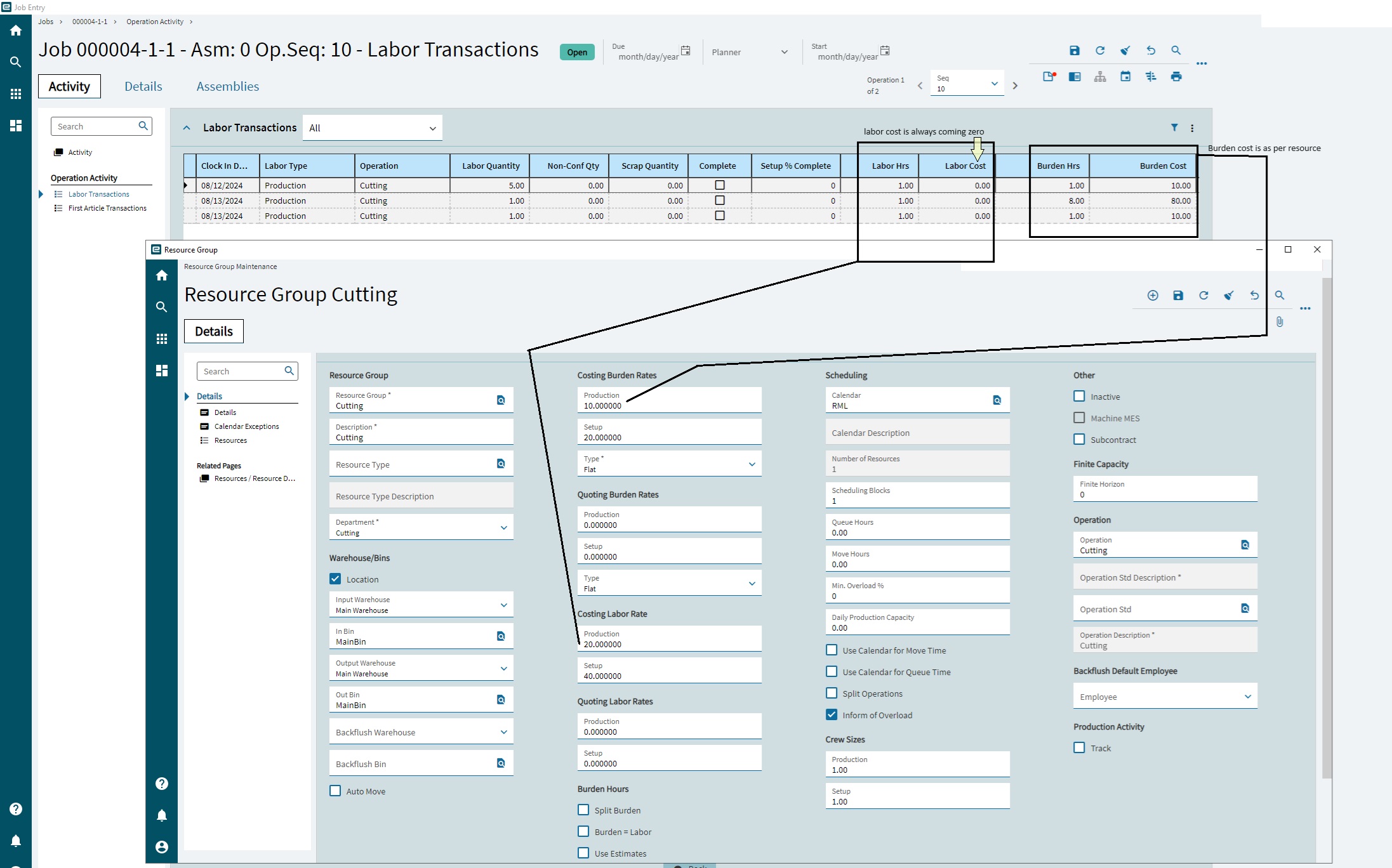The height and width of the screenshot is (868, 1392).
Task: Click 000004-1-1 breadcrumb link
Action: (x=89, y=22)
